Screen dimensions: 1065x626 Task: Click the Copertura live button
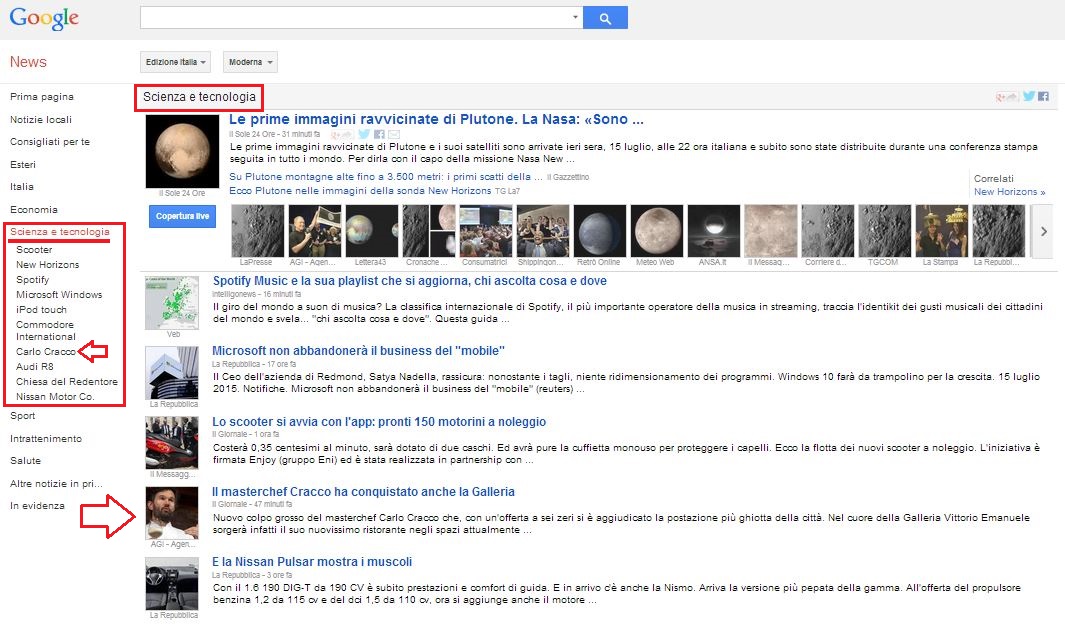[x=183, y=216]
